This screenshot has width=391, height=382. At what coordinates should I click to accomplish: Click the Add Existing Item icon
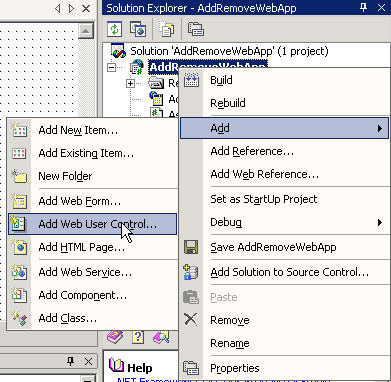coord(19,153)
